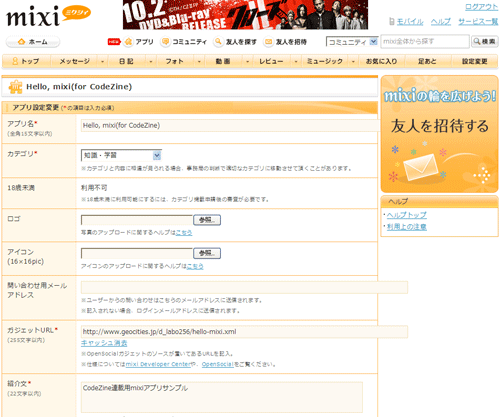Expand the メッセージ tab arrow
This screenshot has width=500, height=417.
pyautogui.click(x=103, y=61)
